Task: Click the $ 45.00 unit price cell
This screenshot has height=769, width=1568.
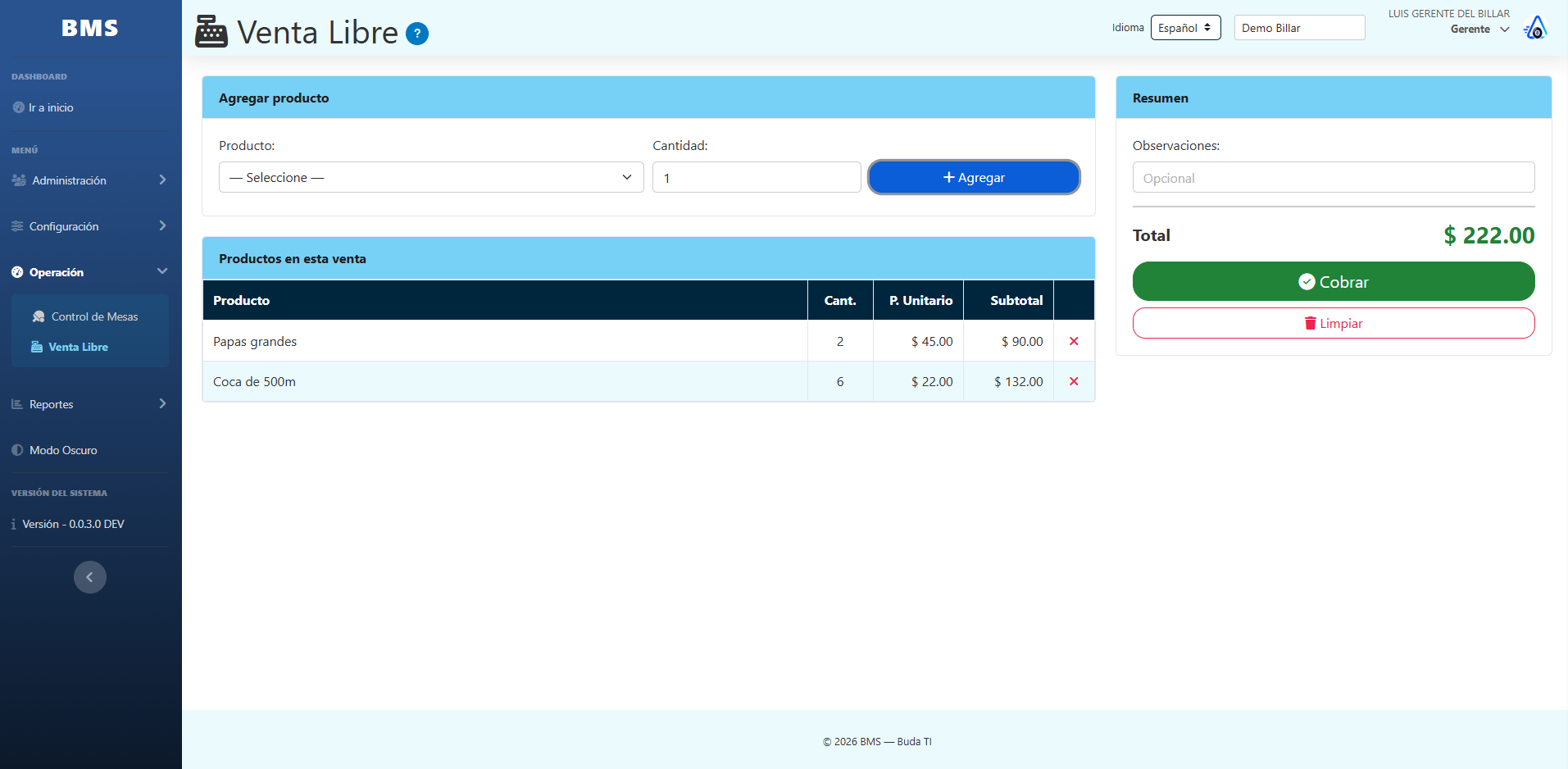Action: tap(918, 341)
